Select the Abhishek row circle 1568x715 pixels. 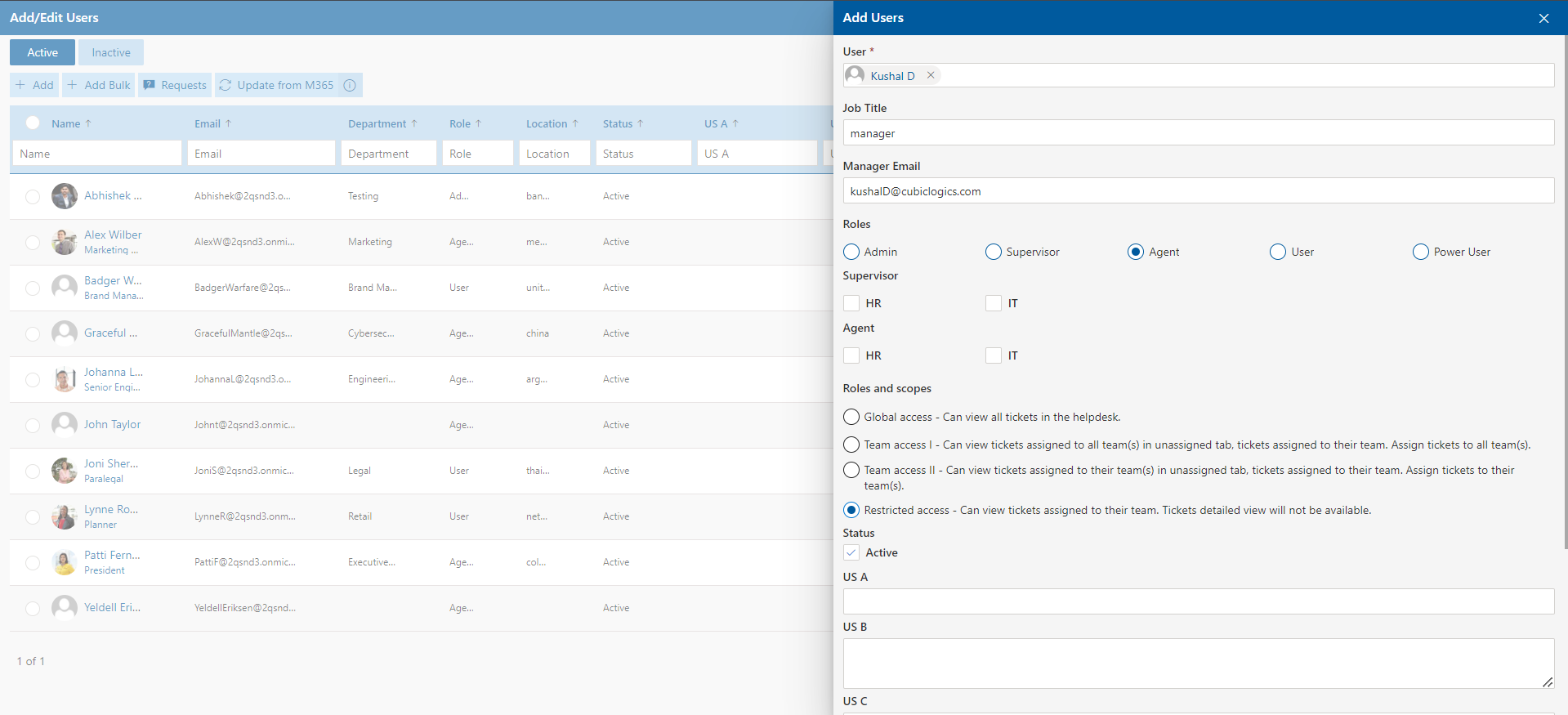pyautogui.click(x=33, y=197)
